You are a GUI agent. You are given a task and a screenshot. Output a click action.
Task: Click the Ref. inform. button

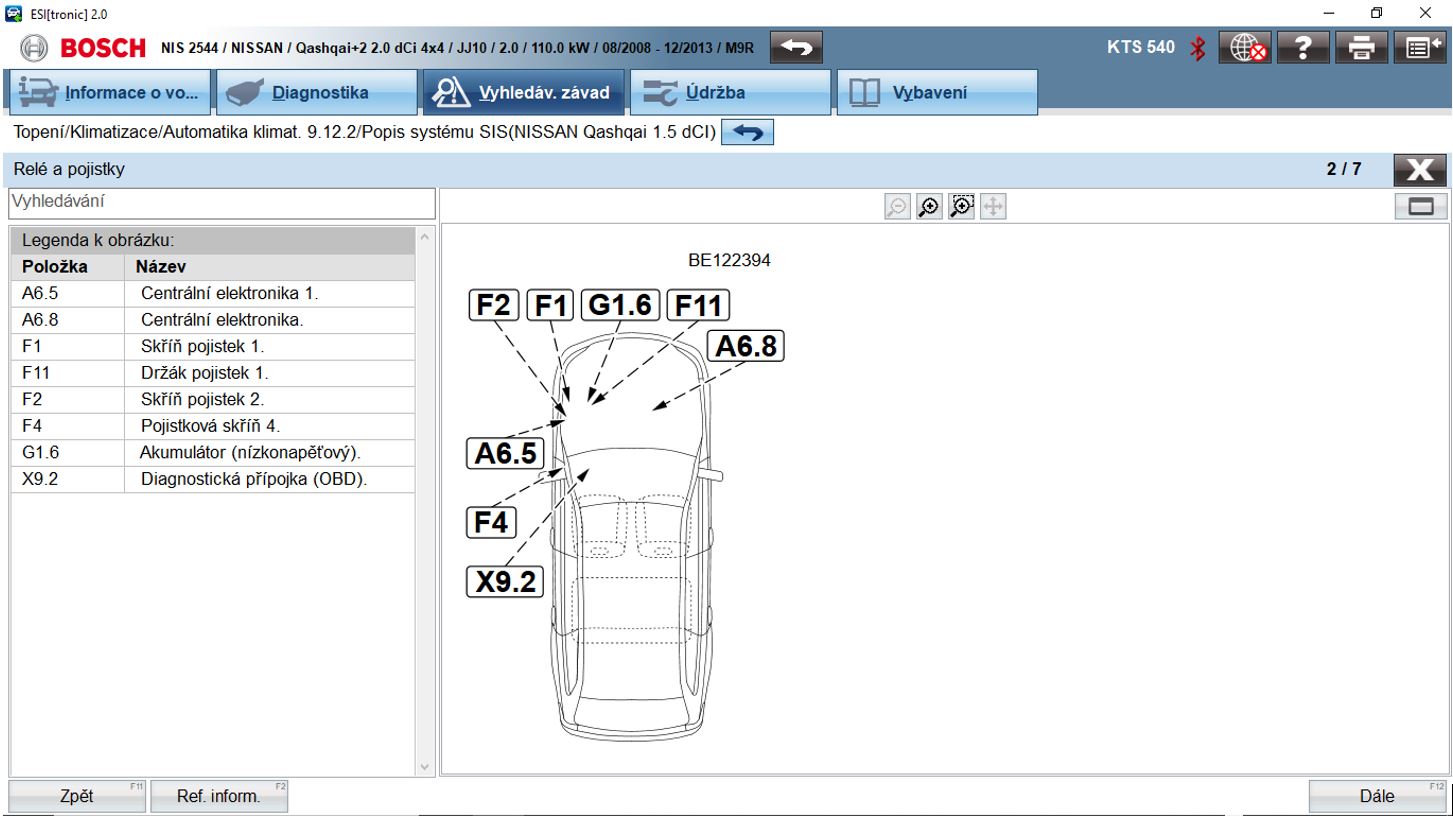(x=219, y=796)
